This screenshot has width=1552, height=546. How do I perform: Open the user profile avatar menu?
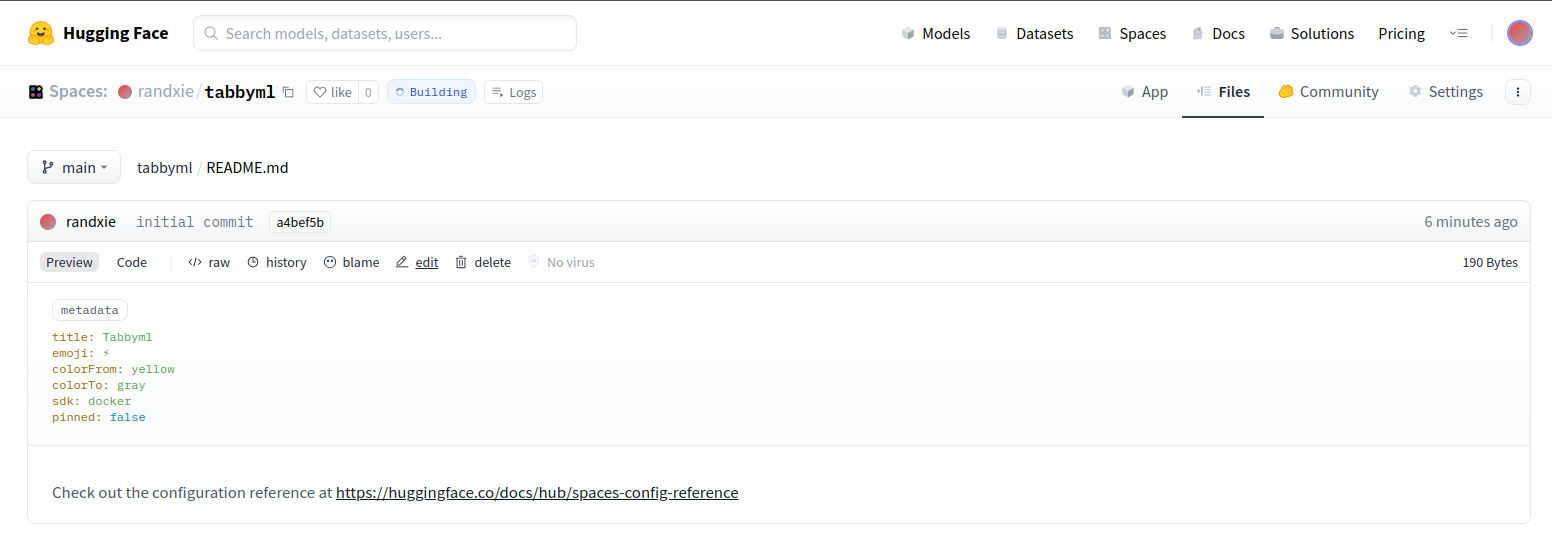pyautogui.click(x=1519, y=33)
